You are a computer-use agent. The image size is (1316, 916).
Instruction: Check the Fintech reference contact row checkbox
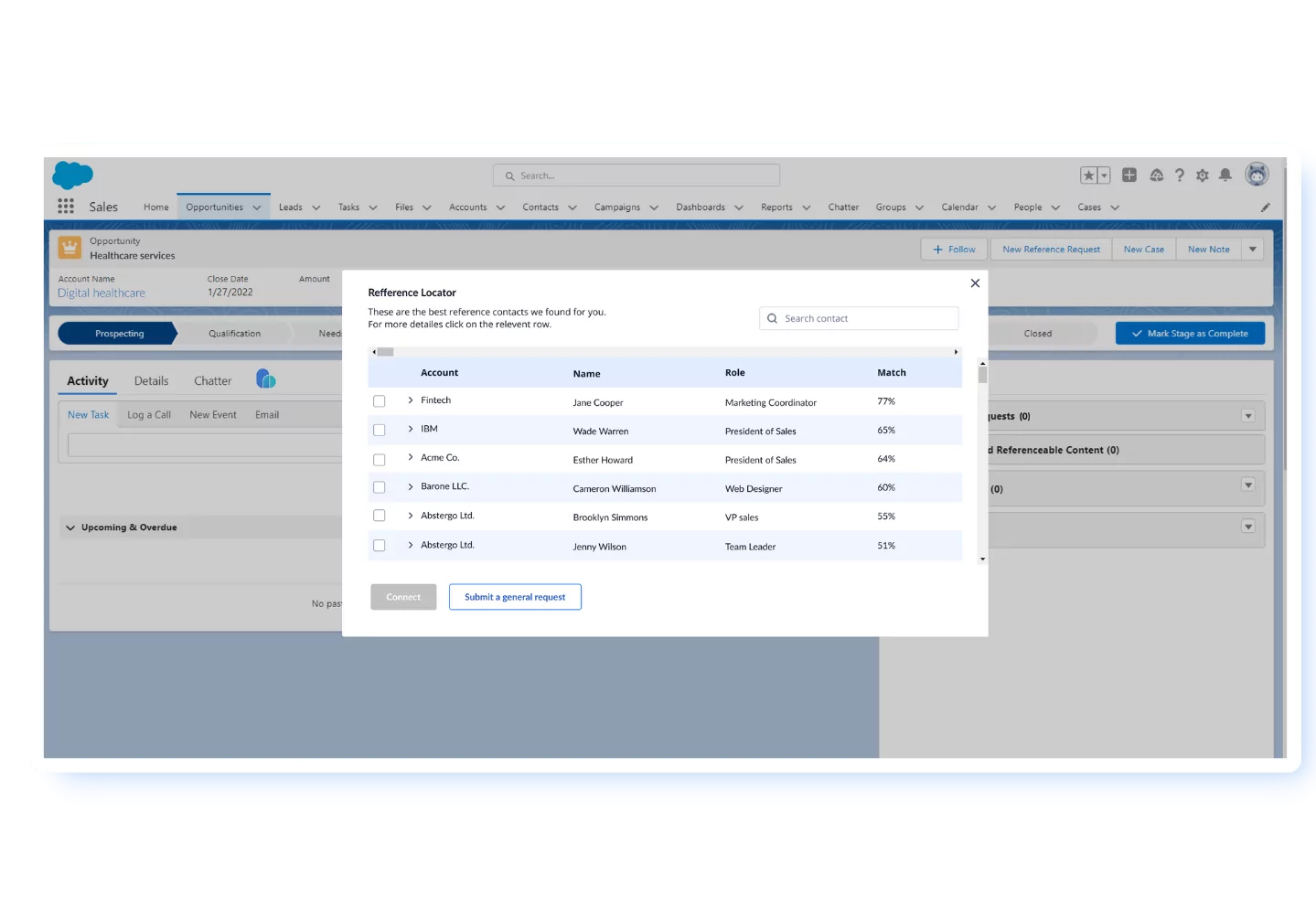pos(380,400)
